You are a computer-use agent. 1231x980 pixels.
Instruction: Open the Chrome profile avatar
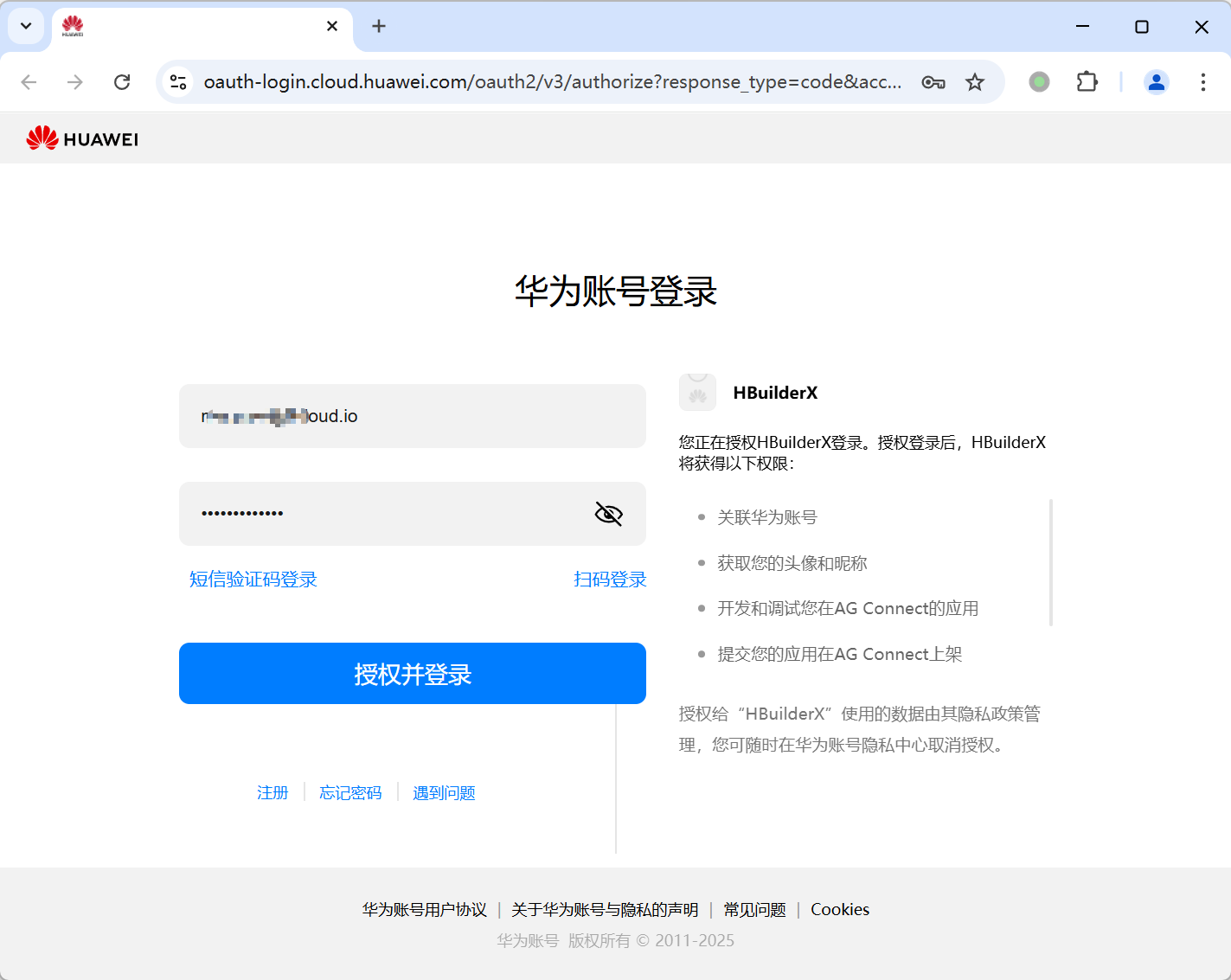(x=1157, y=82)
